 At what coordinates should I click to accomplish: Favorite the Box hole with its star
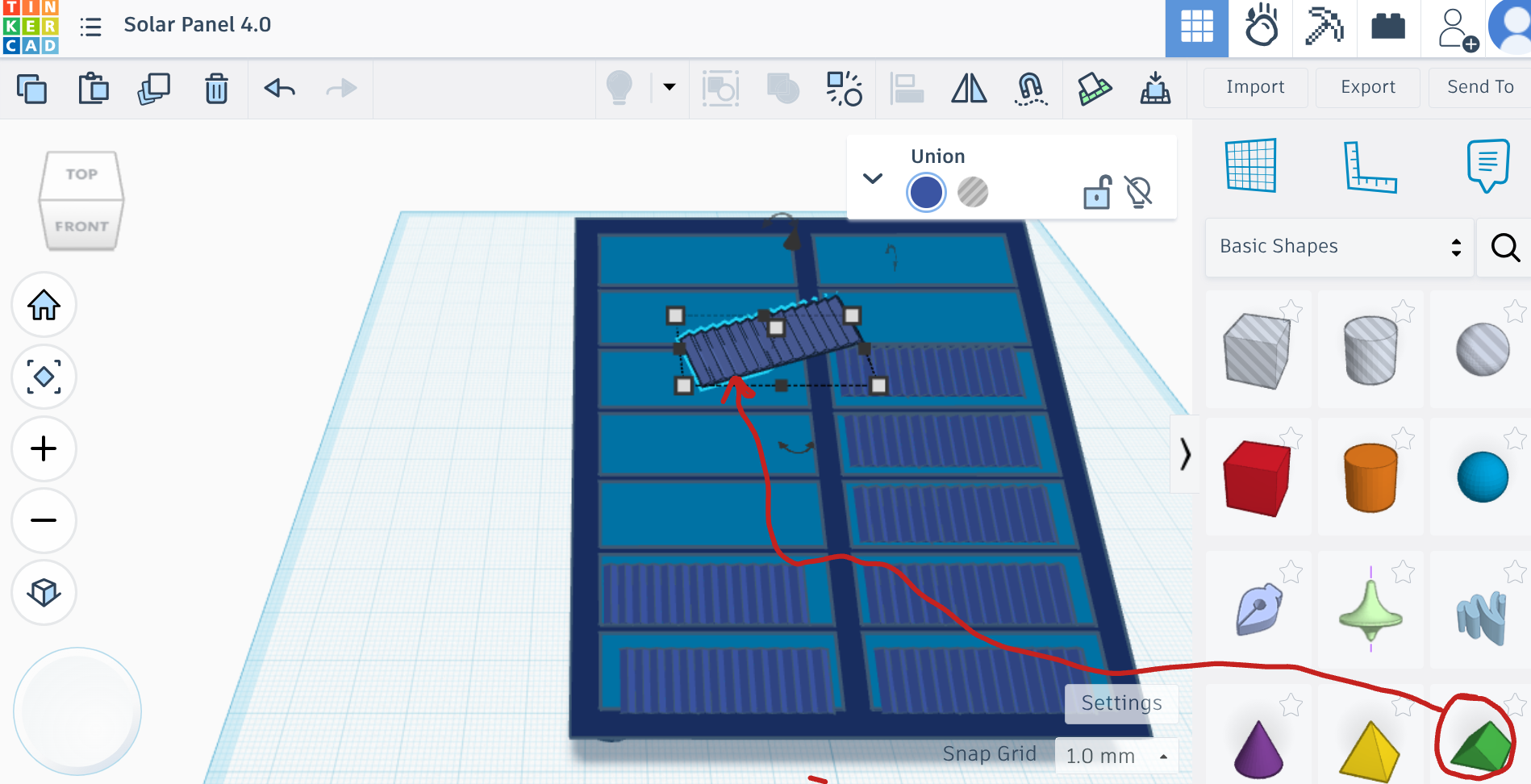(1291, 311)
